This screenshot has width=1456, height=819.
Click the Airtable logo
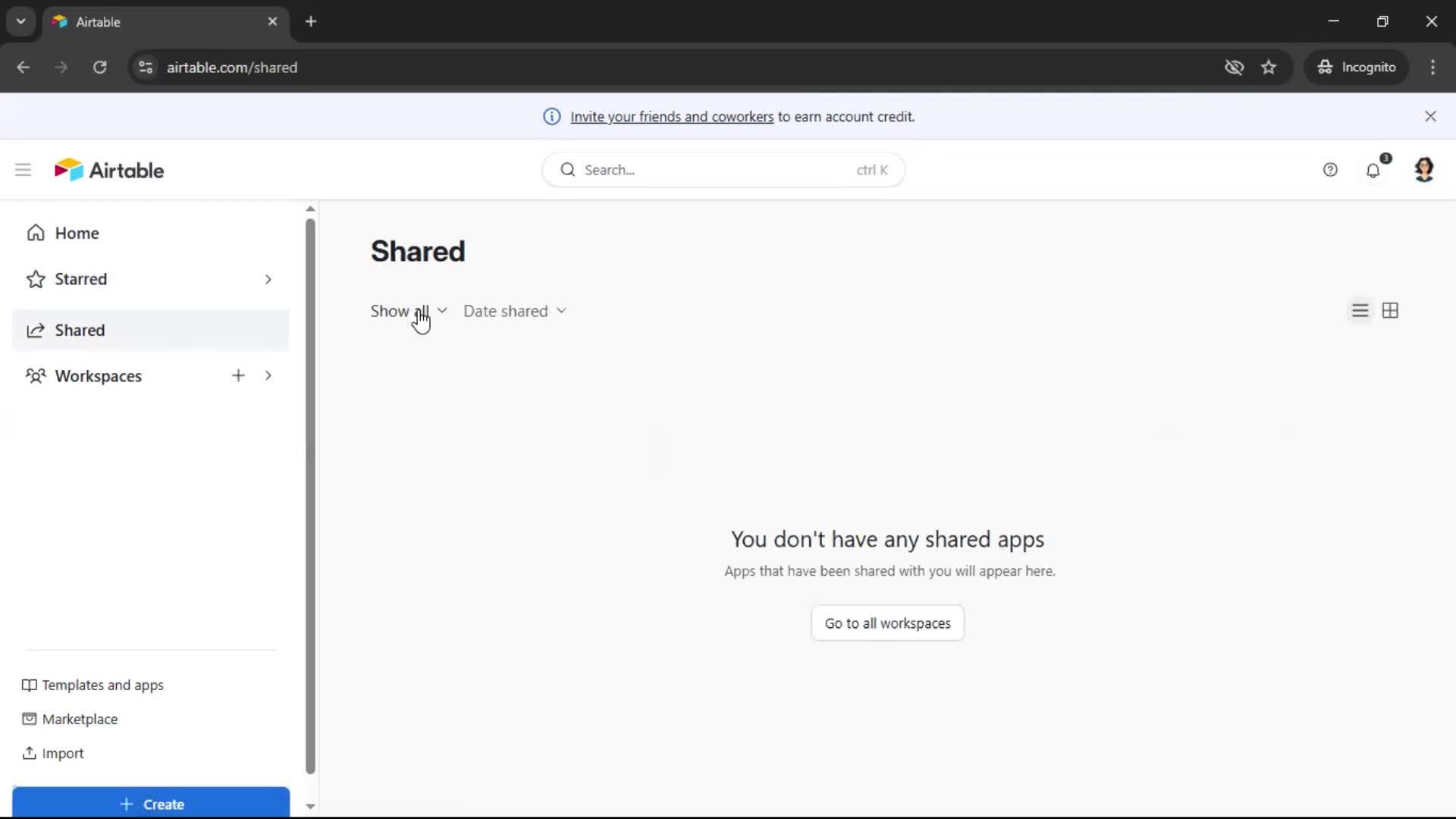109,170
